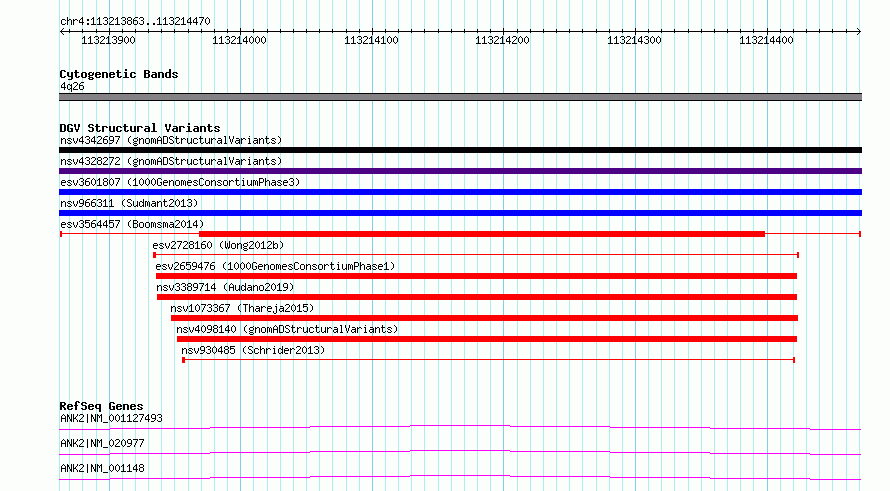Click the 4q26 band label

coord(72,87)
